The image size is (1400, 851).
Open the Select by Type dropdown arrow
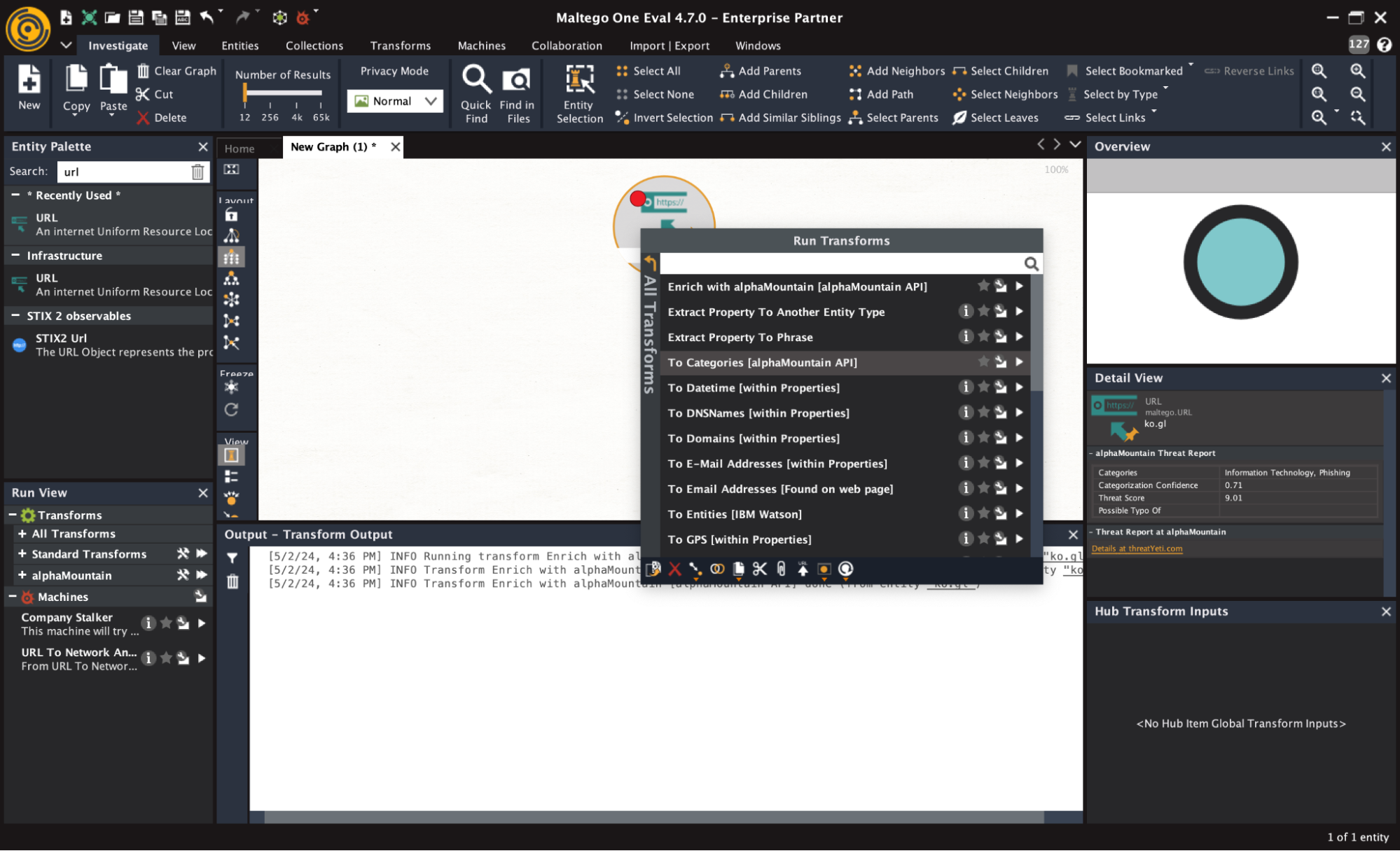(1165, 88)
